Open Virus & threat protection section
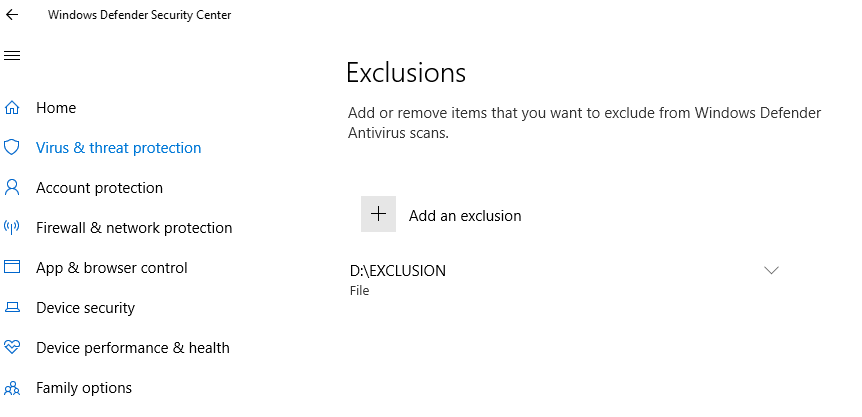 [118, 147]
